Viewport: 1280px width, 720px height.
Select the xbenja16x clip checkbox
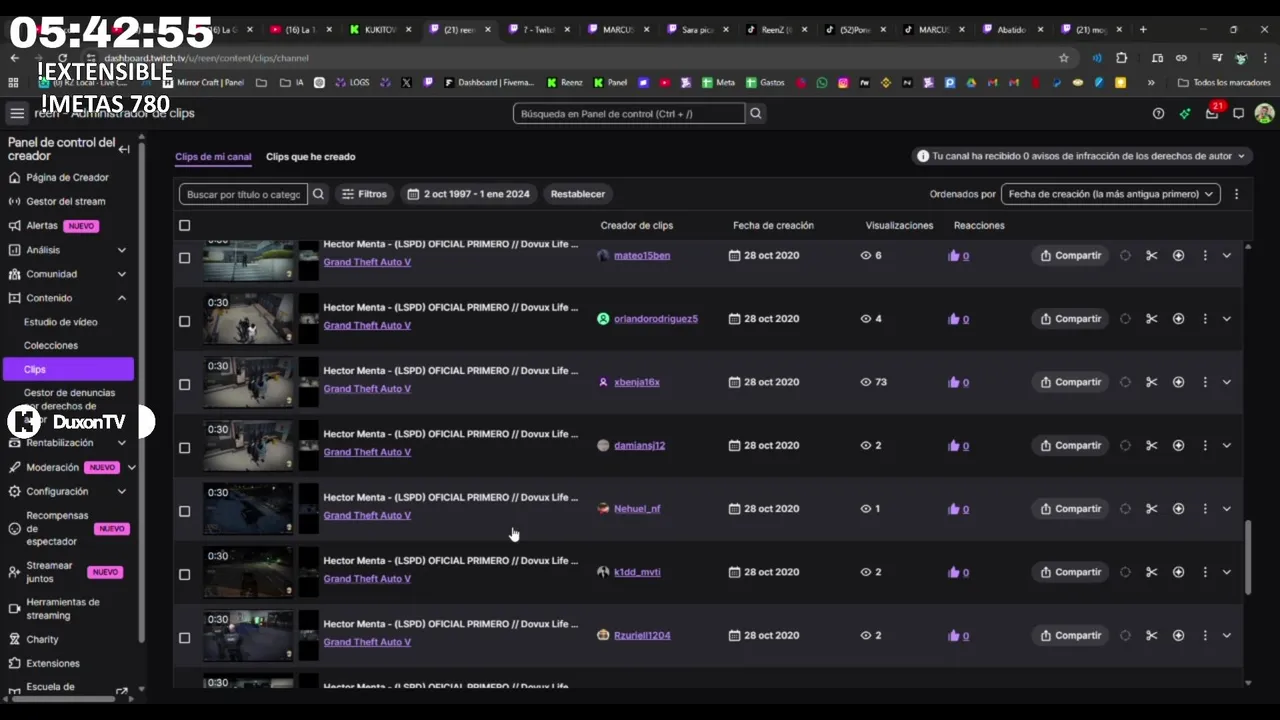[x=184, y=384]
